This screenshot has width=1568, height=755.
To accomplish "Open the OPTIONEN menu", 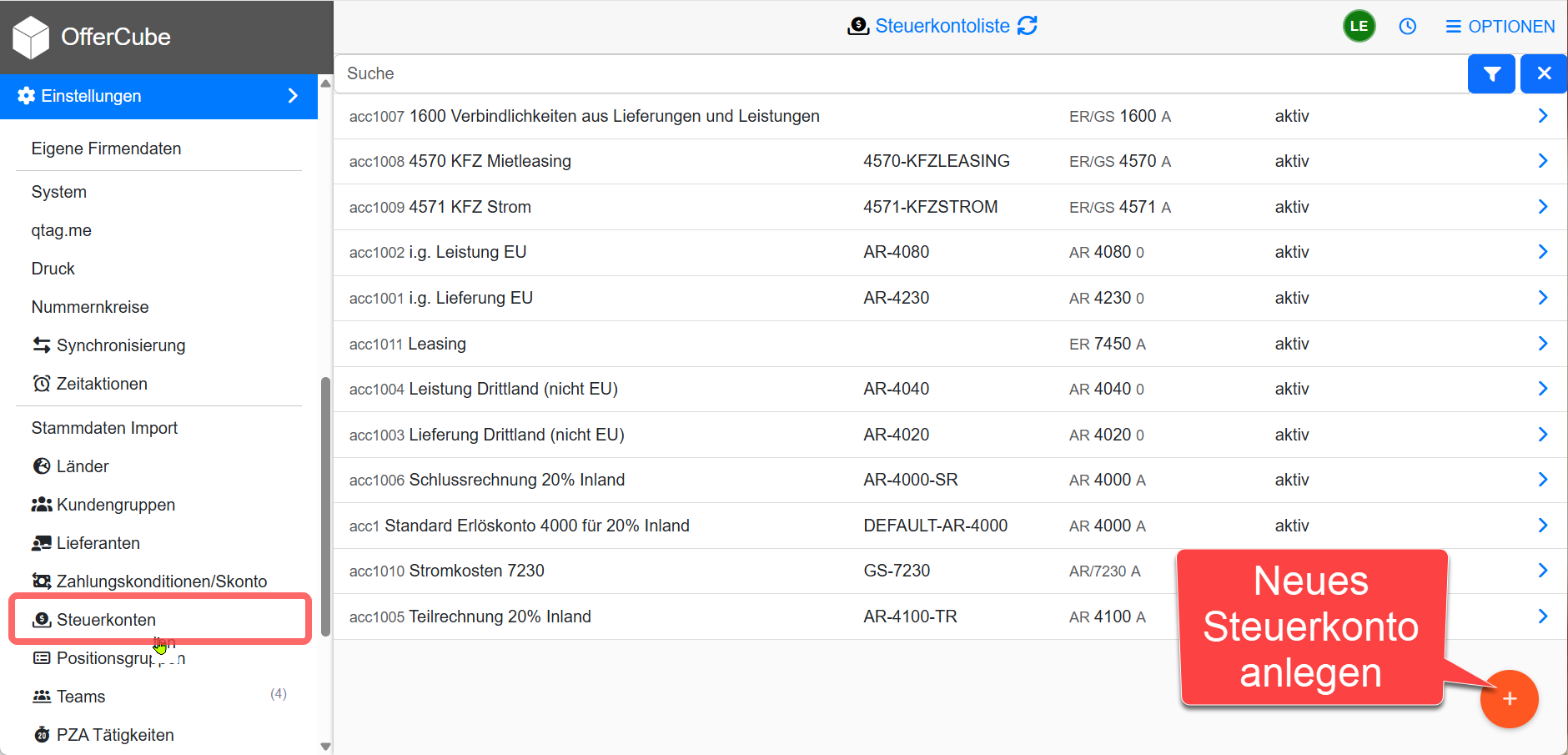I will (1500, 27).
